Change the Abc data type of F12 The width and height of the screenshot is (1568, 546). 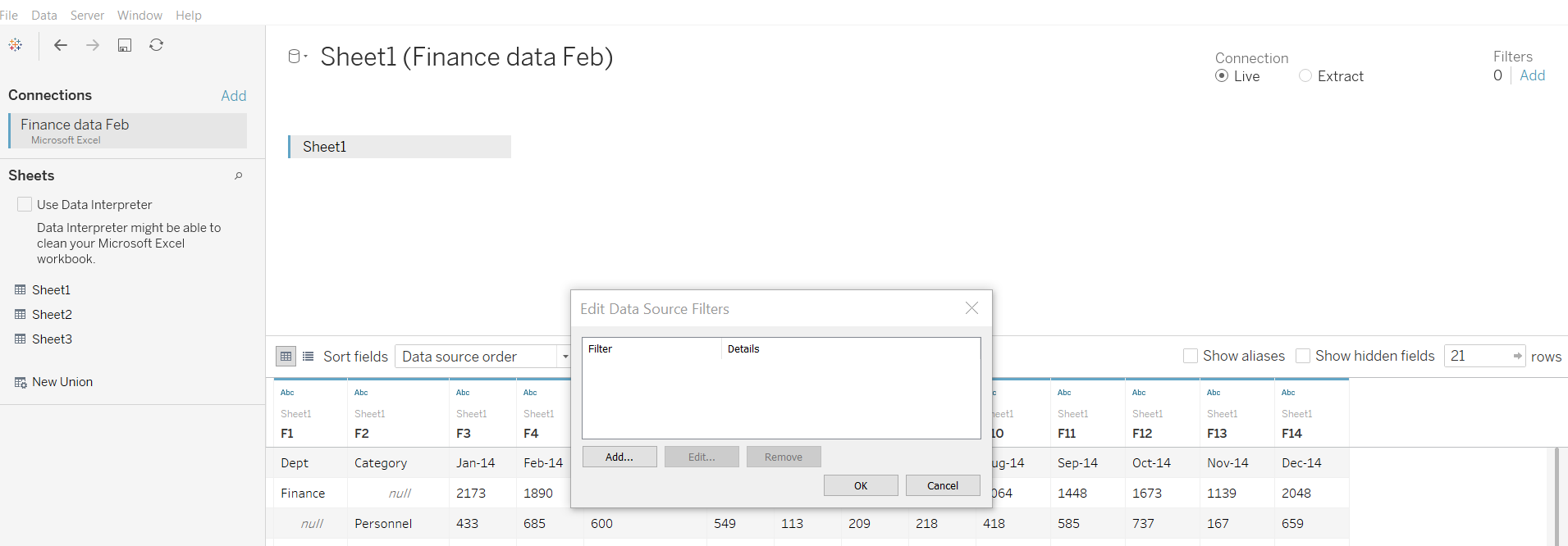(1139, 393)
